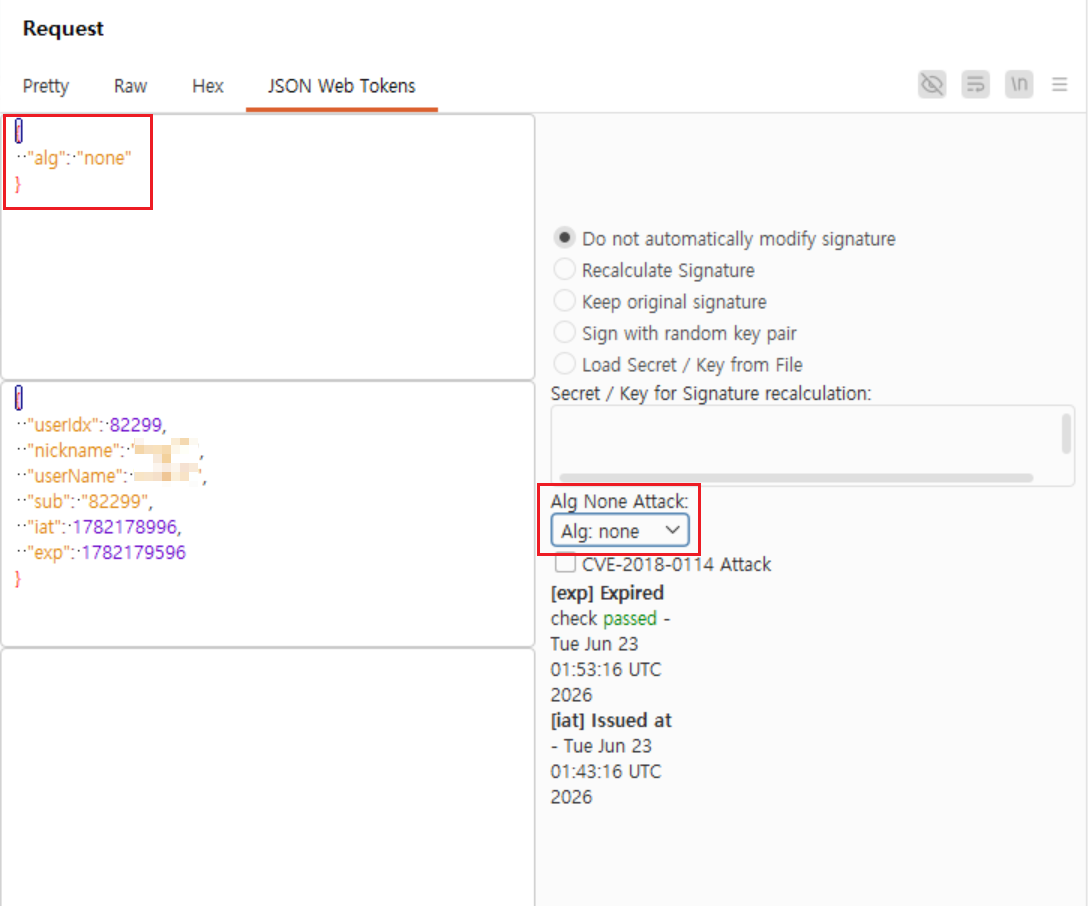Click the "nickname" payload line
Viewport: 1091px width, 906px height.
point(111,450)
